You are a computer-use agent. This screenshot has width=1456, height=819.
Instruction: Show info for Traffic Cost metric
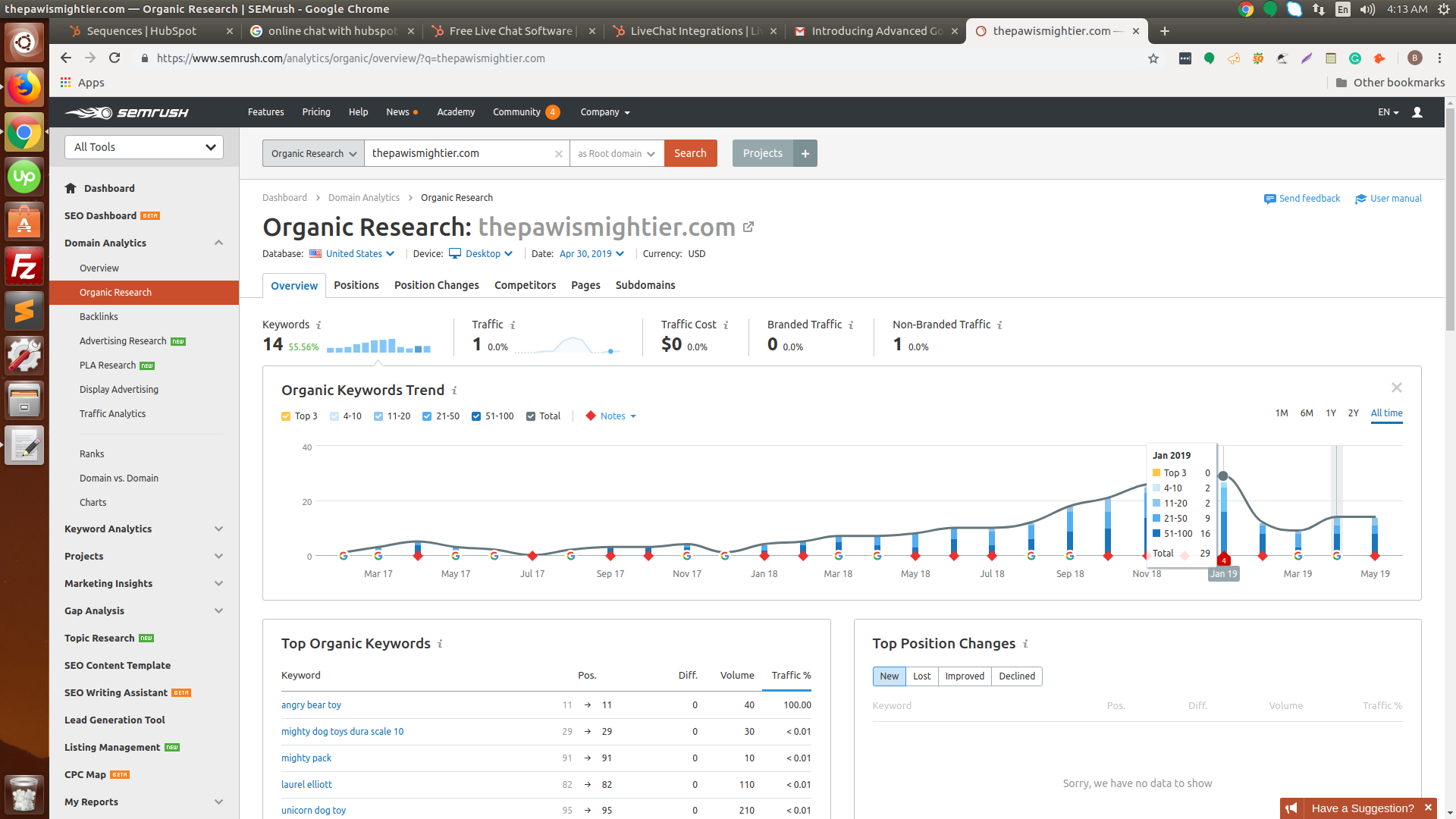click(x=726, y=325)
